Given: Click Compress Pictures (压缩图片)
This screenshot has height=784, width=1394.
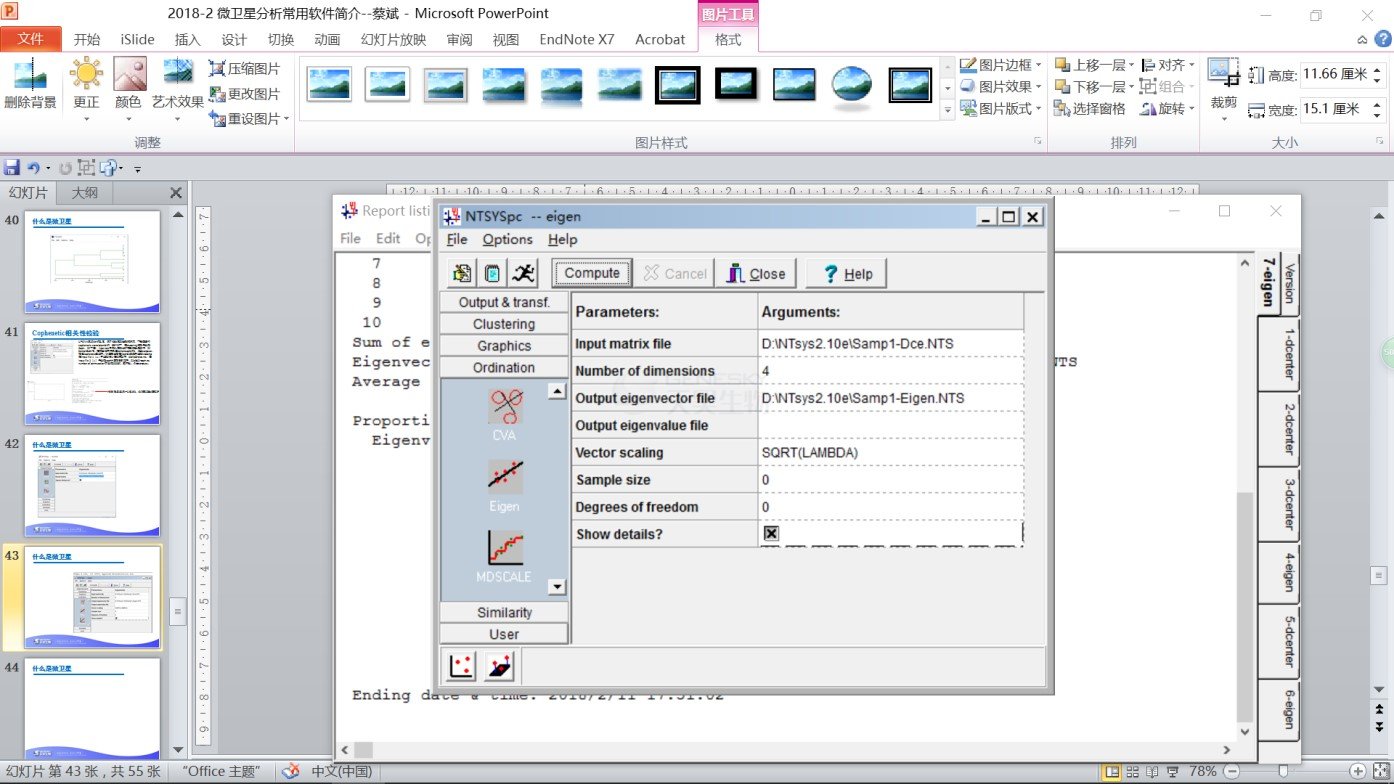Looking at the screenshot, I should [x=245, y=68].
